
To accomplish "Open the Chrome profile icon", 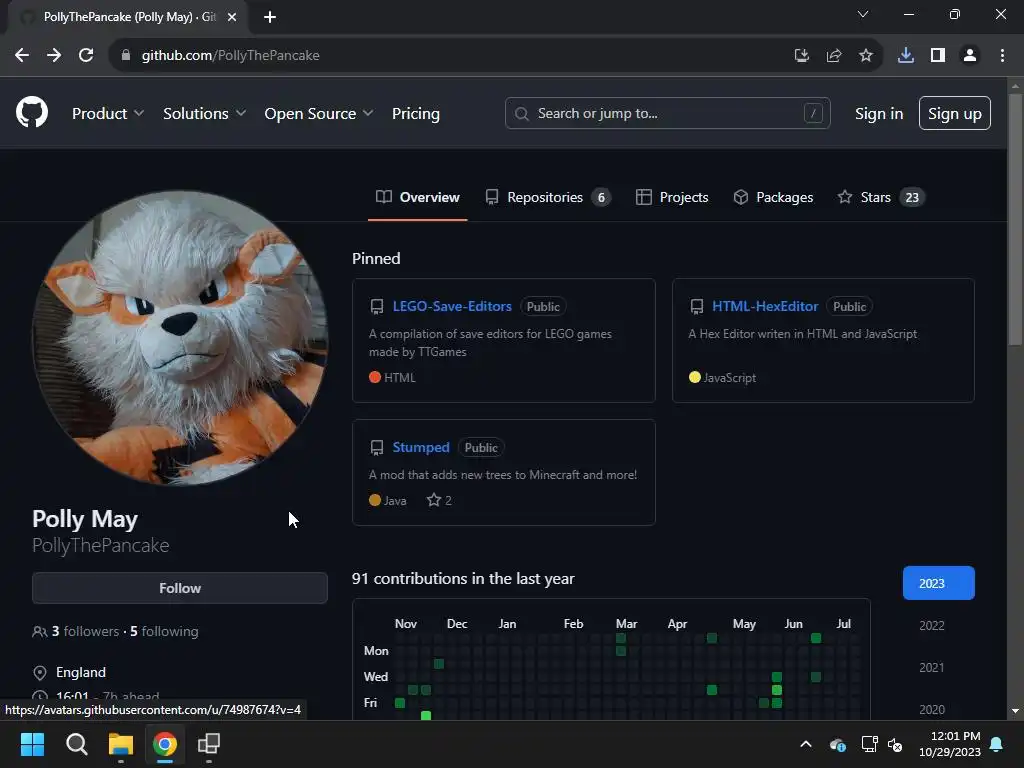I will coord(970,56).
